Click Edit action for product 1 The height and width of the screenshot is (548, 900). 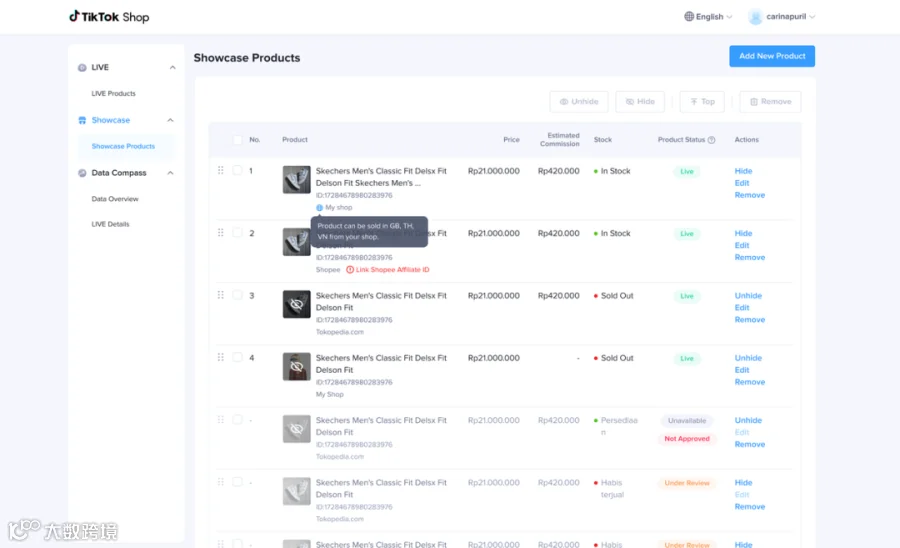(742, 183)
